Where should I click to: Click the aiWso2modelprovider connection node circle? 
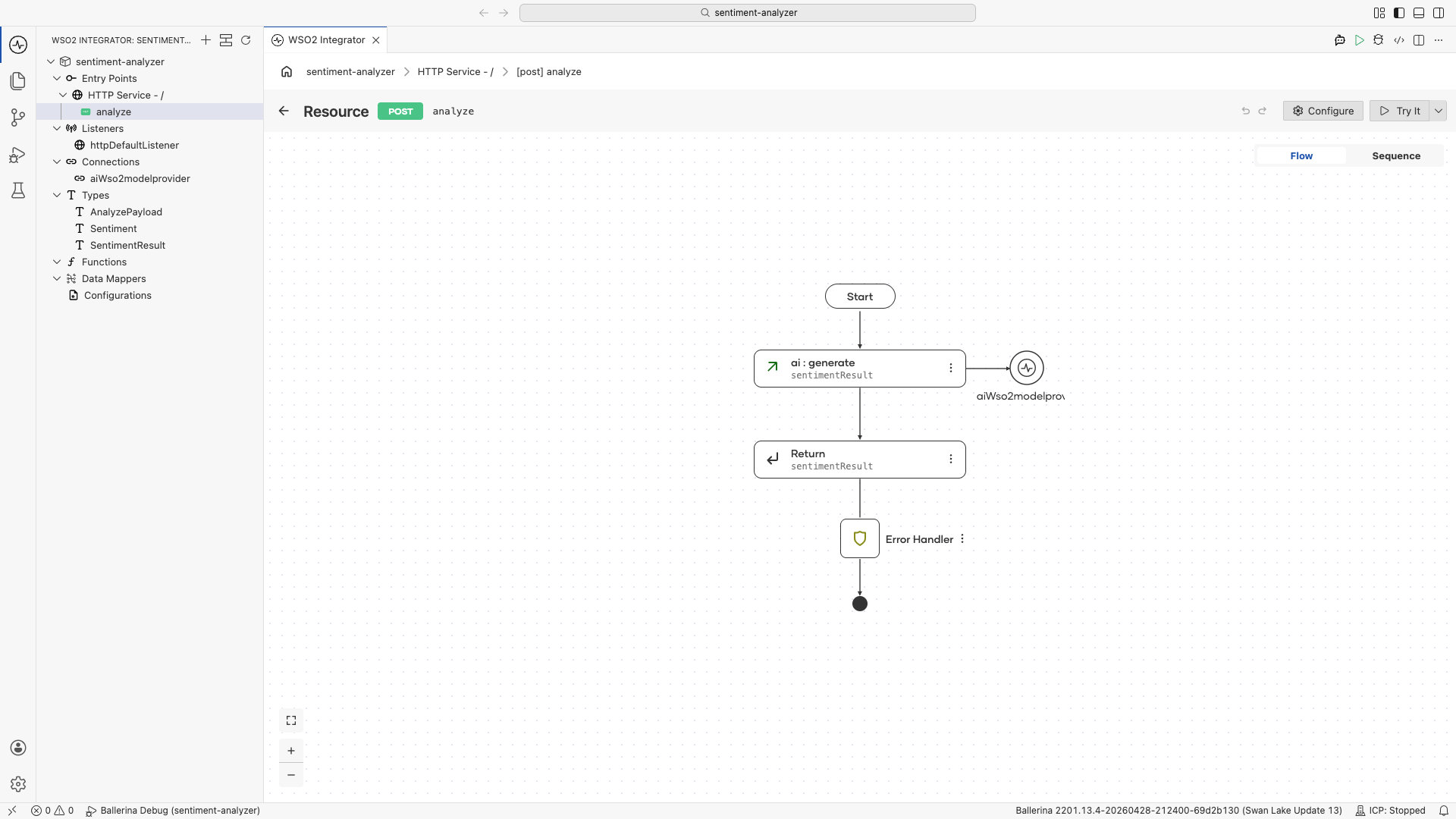1027,368
